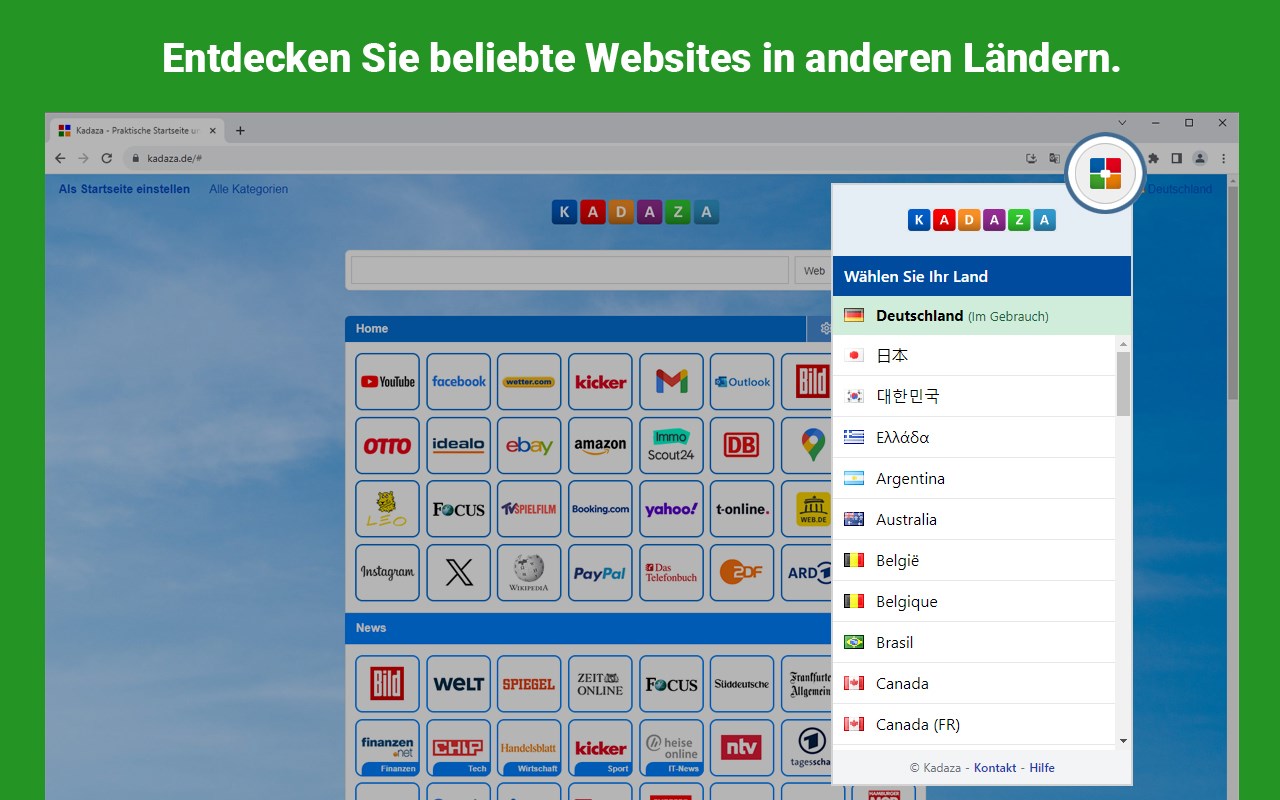Open the Handelsblatt Wirtschaft tile
The width and height of the screenshot is (1280, 800).
click(529, 748)
